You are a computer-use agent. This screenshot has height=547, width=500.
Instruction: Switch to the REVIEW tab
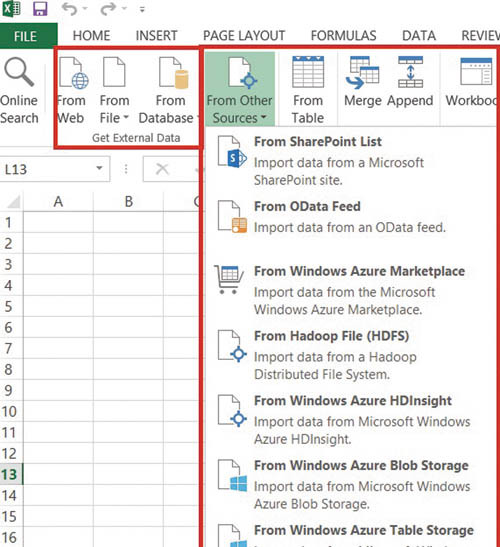(x=480, y=36)
